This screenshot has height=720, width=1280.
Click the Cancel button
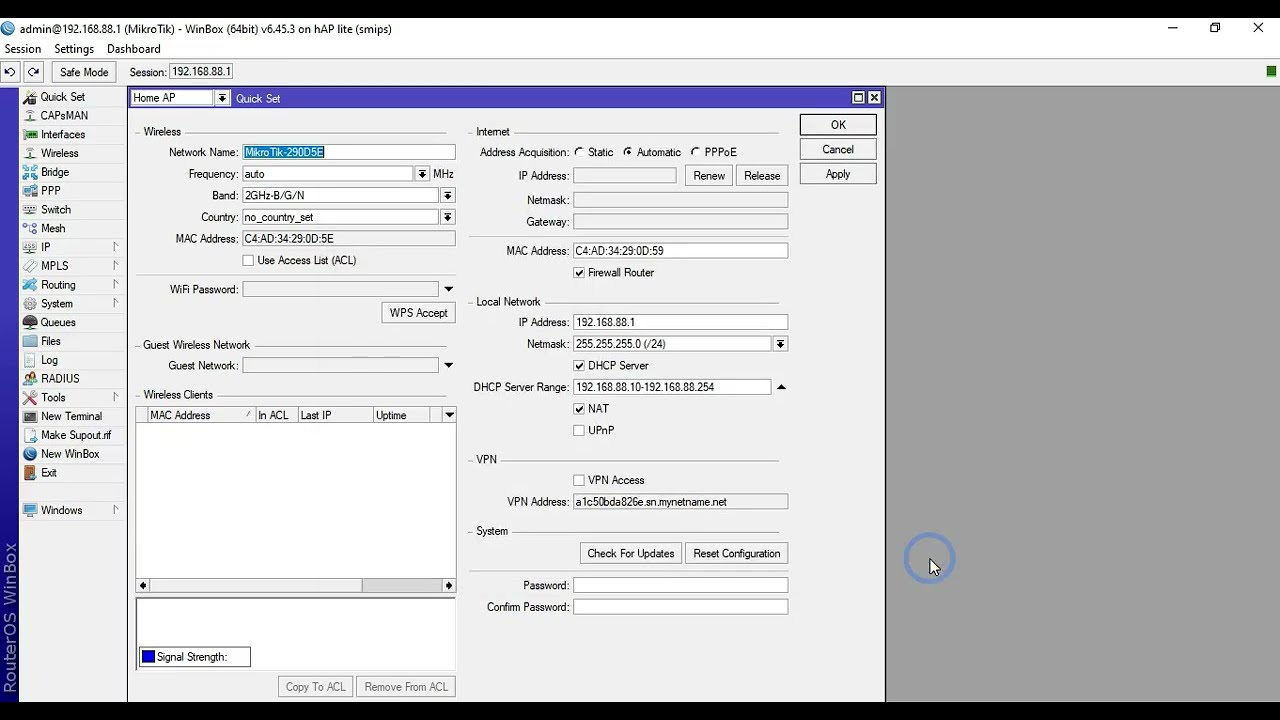838,150
